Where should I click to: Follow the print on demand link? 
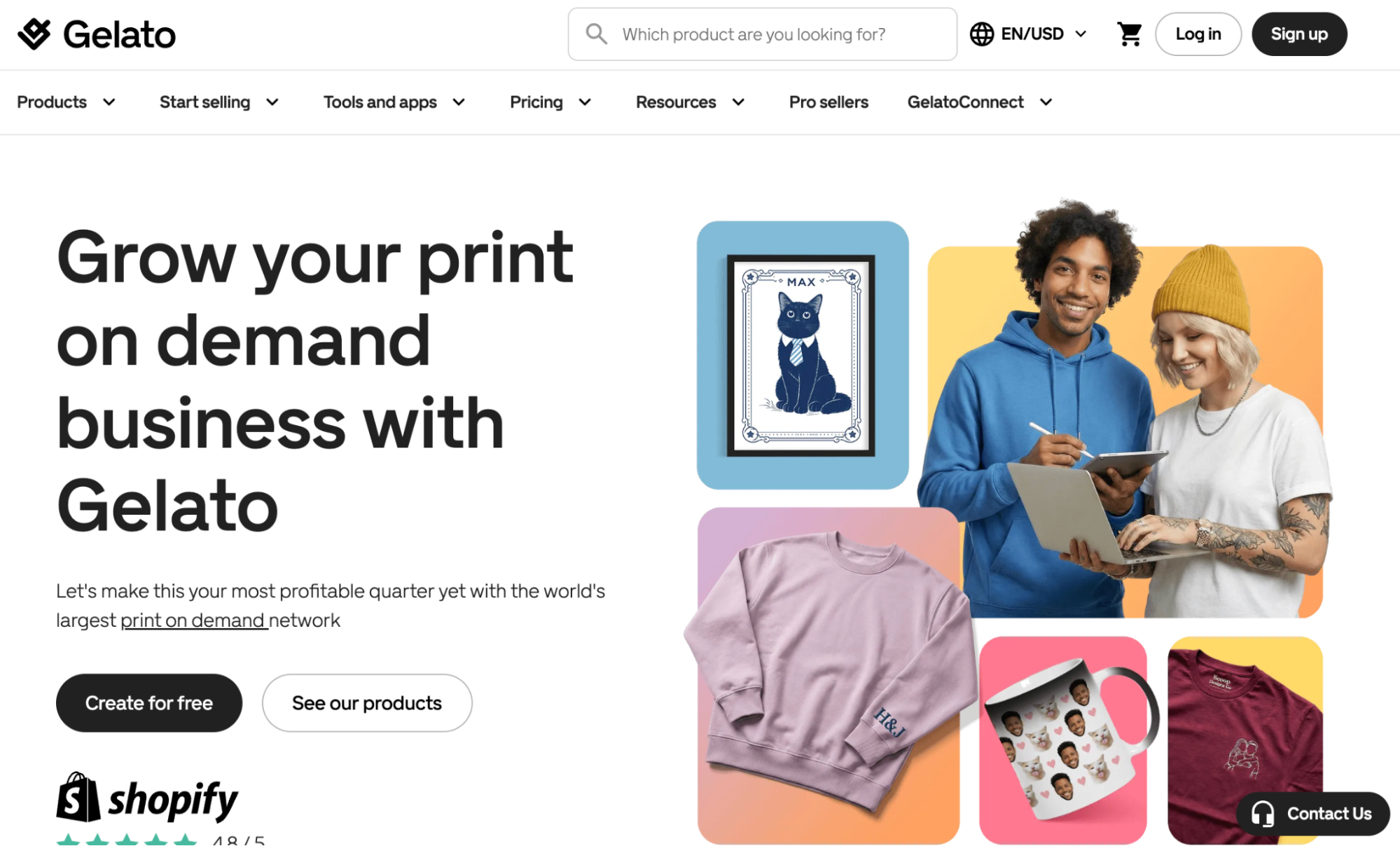point(193,620)
